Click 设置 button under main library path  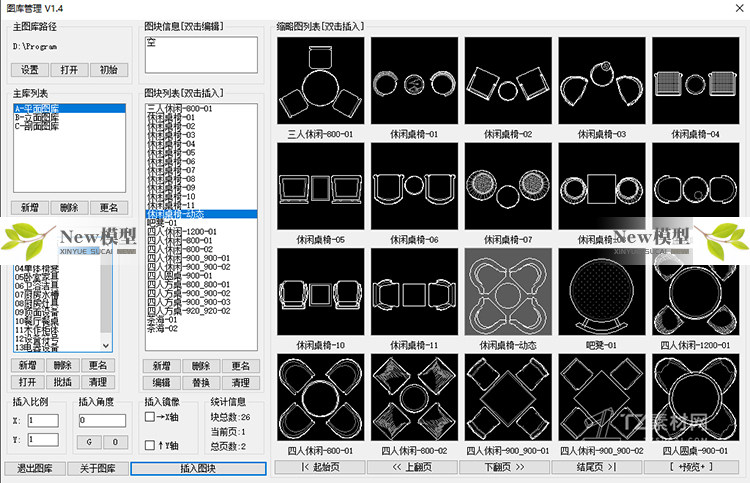coord(30,70)
